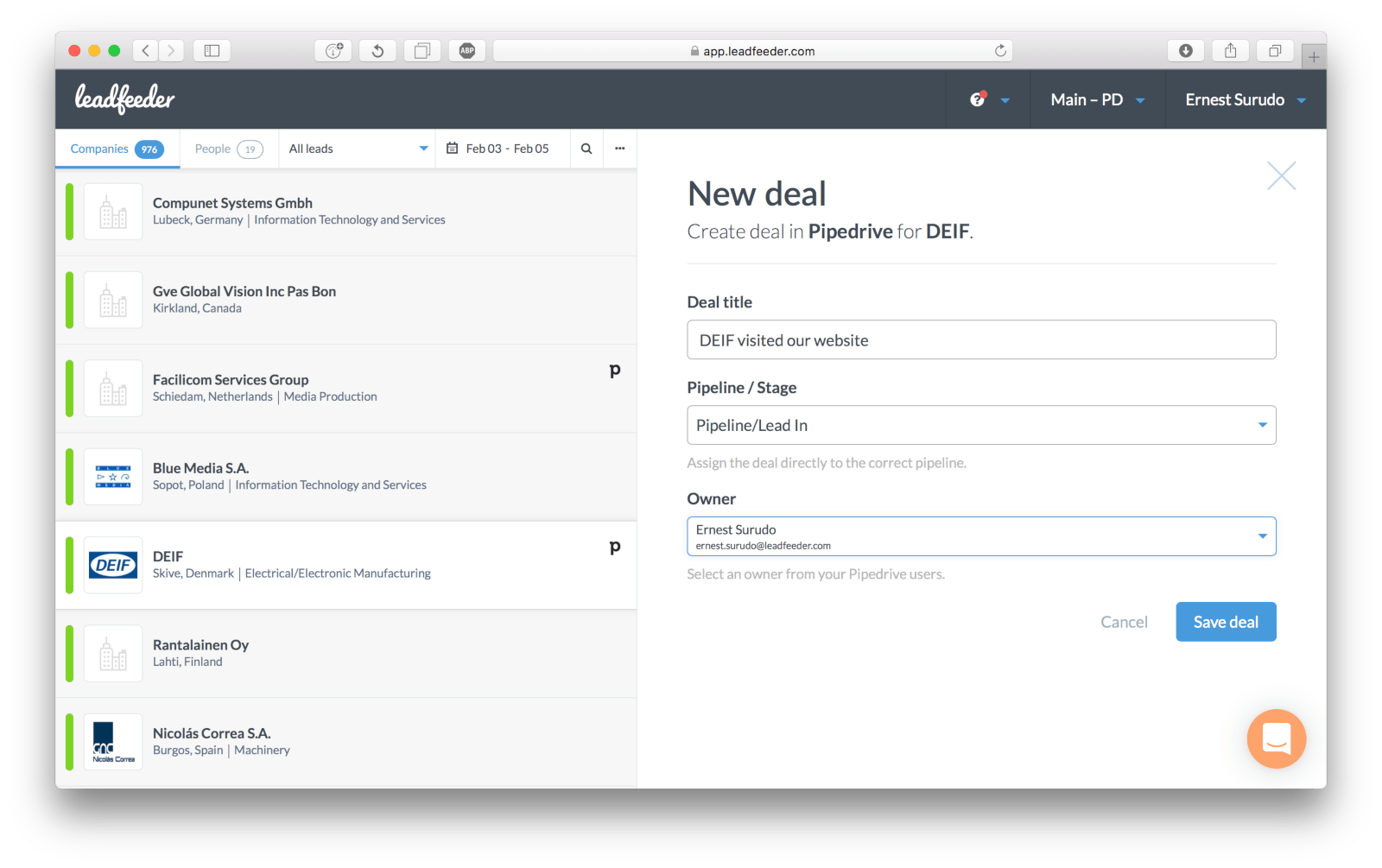
Task: Open the help question-mark menu
Action: point(978,99)
